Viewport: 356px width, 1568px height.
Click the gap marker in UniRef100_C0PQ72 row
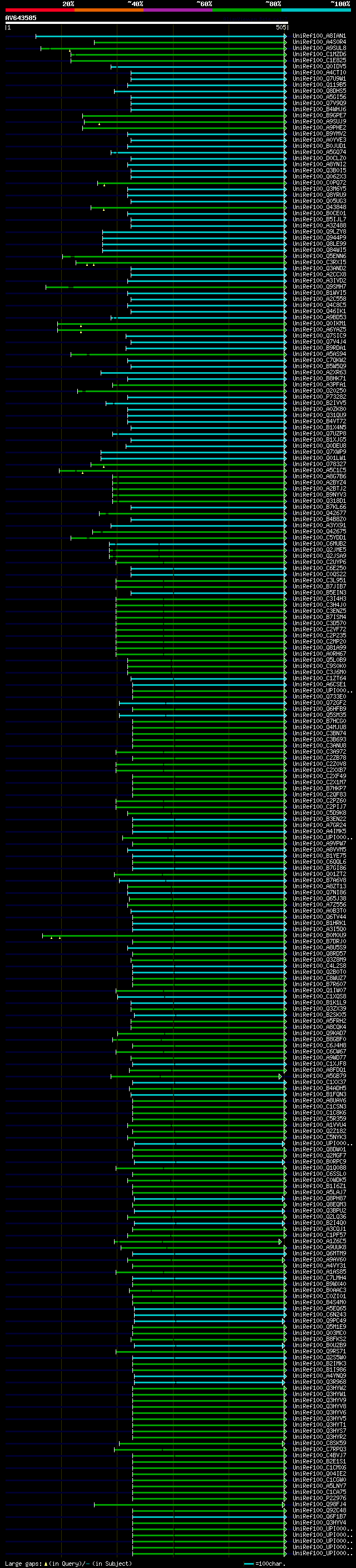[x=104, y=185]
